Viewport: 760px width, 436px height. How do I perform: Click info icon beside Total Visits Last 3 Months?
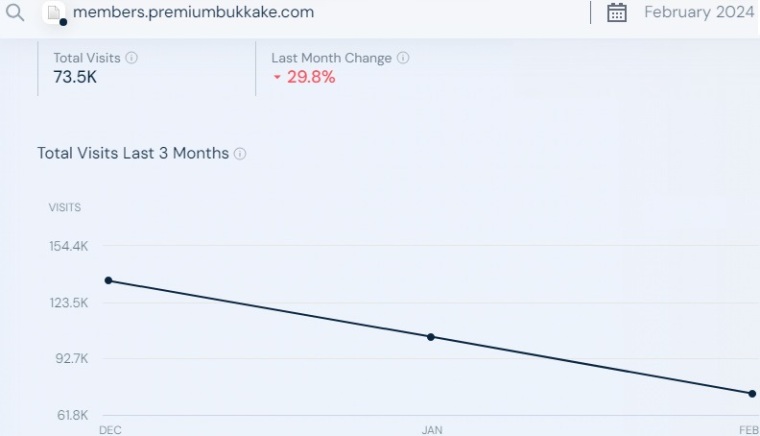240,154
